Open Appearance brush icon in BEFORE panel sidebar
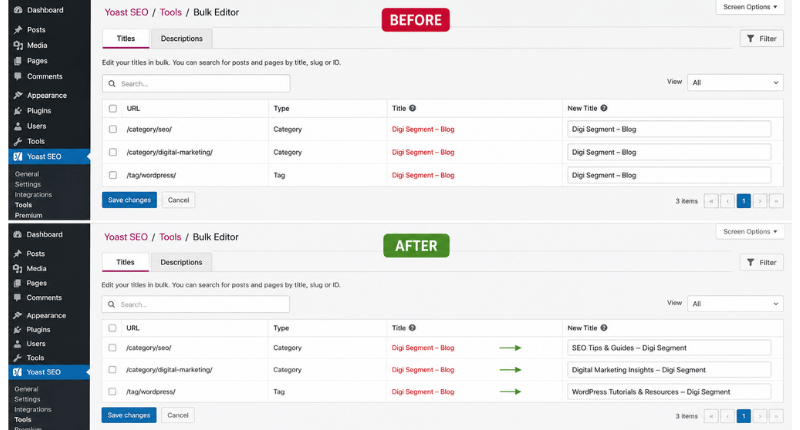The width and height of the screenshot is (800, 430). pos(18,95)
